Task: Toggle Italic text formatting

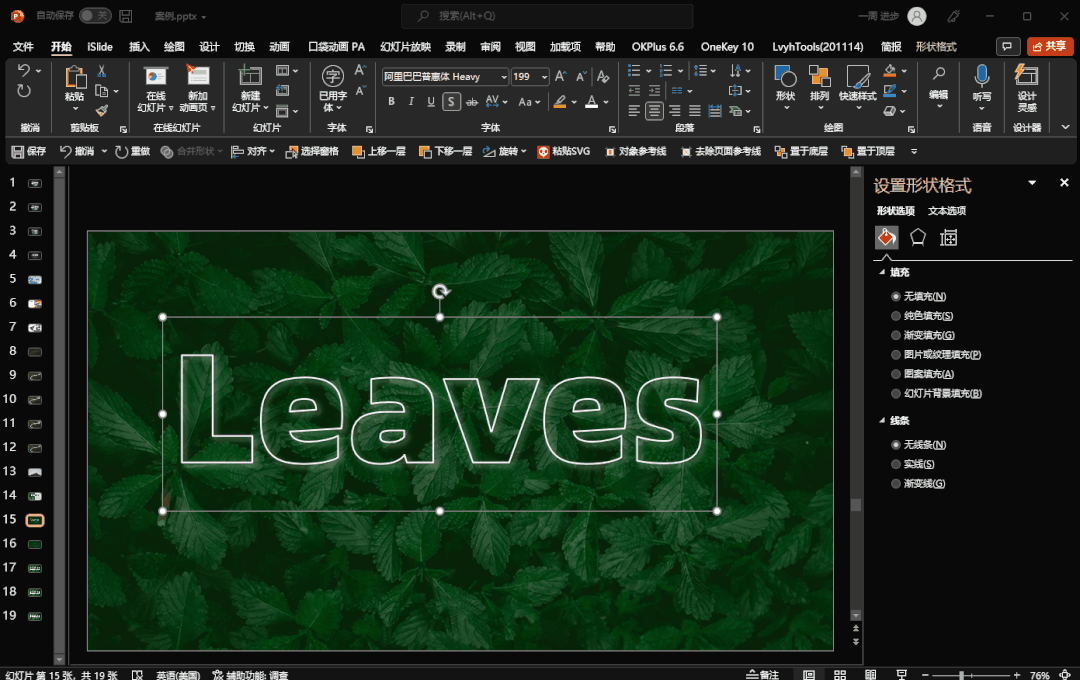Action: coord(411,101)
